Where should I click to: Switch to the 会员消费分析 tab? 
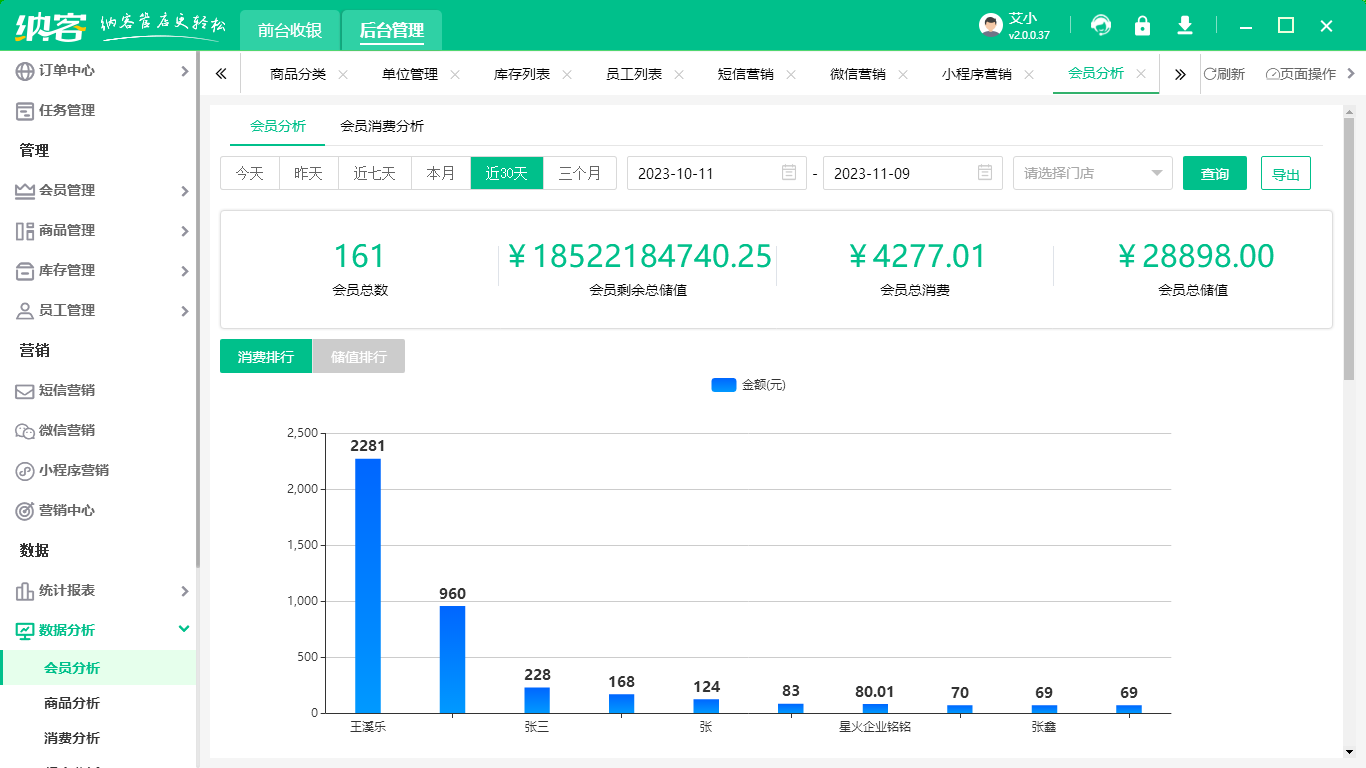[x=382, y=126]
